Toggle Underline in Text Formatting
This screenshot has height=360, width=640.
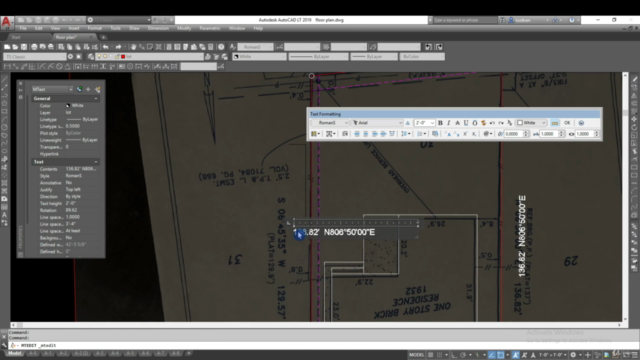(466, 123)
